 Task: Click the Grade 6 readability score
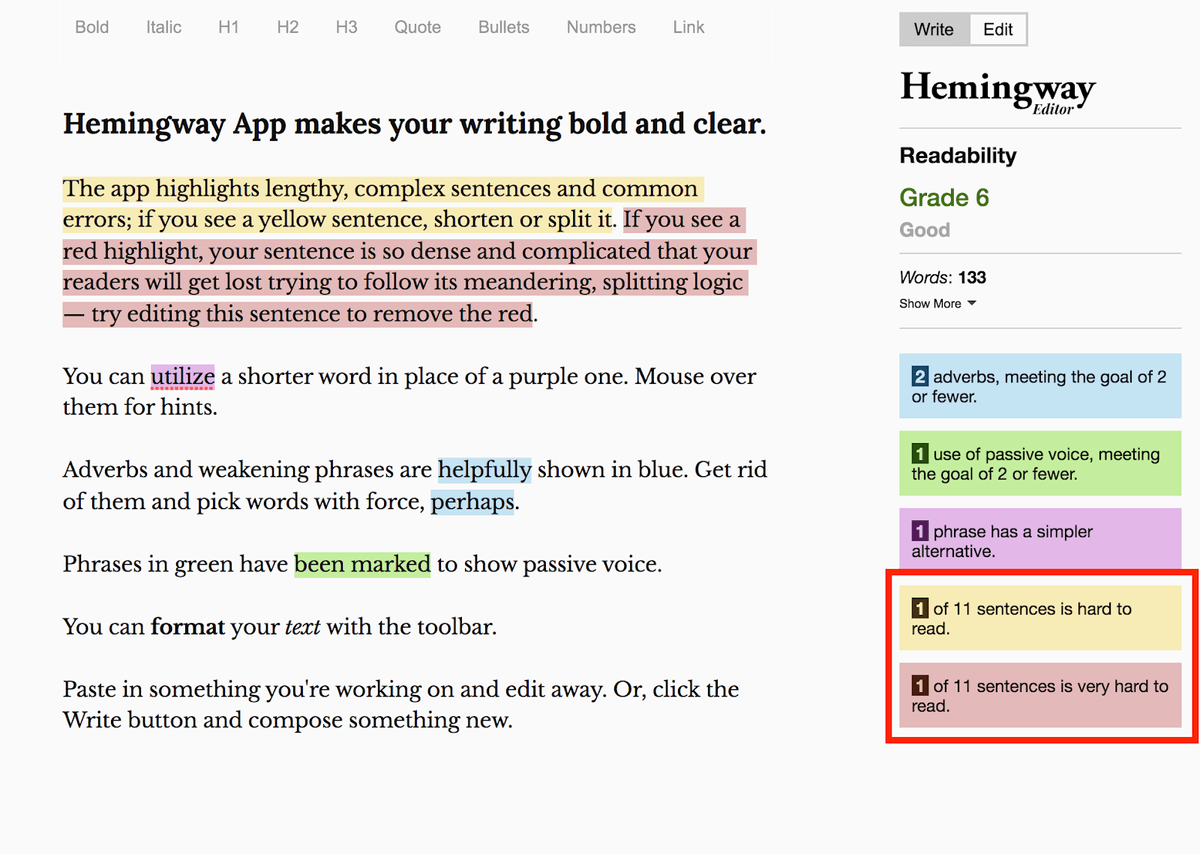(x=944, y=197)
